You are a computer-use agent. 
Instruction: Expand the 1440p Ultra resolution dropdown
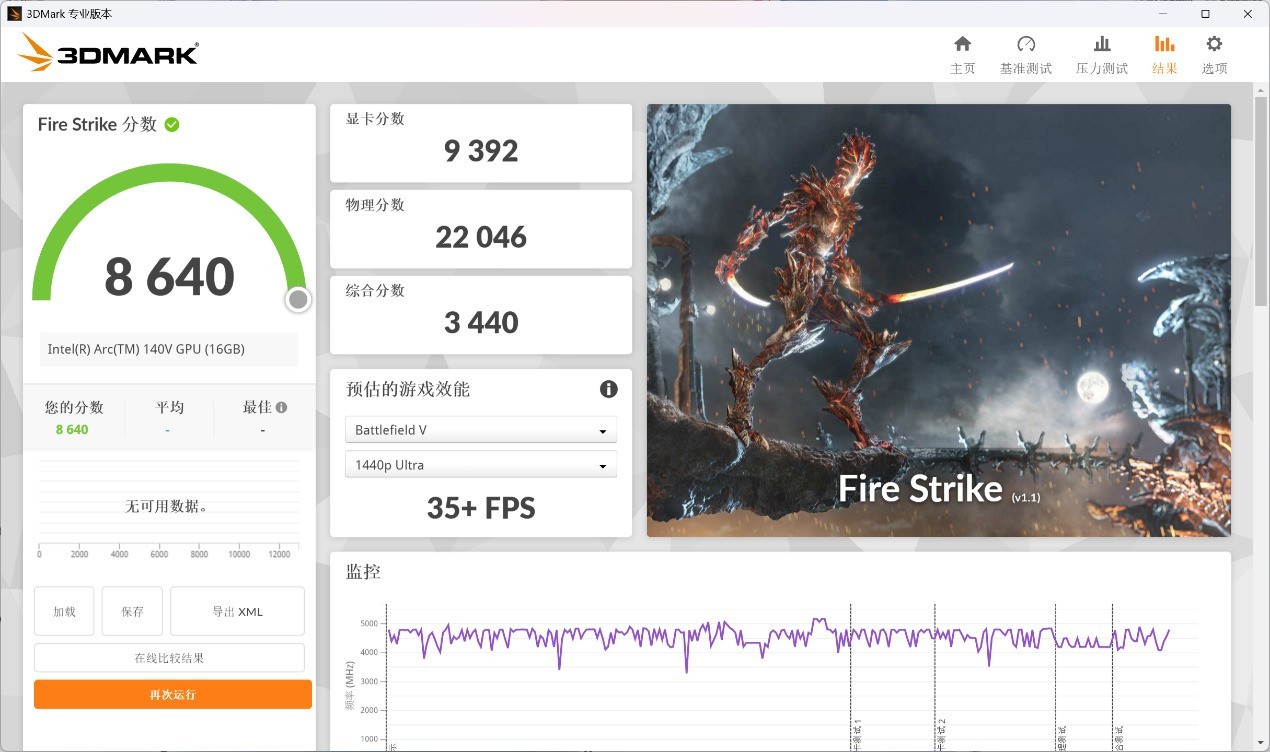tap(481, 465)
